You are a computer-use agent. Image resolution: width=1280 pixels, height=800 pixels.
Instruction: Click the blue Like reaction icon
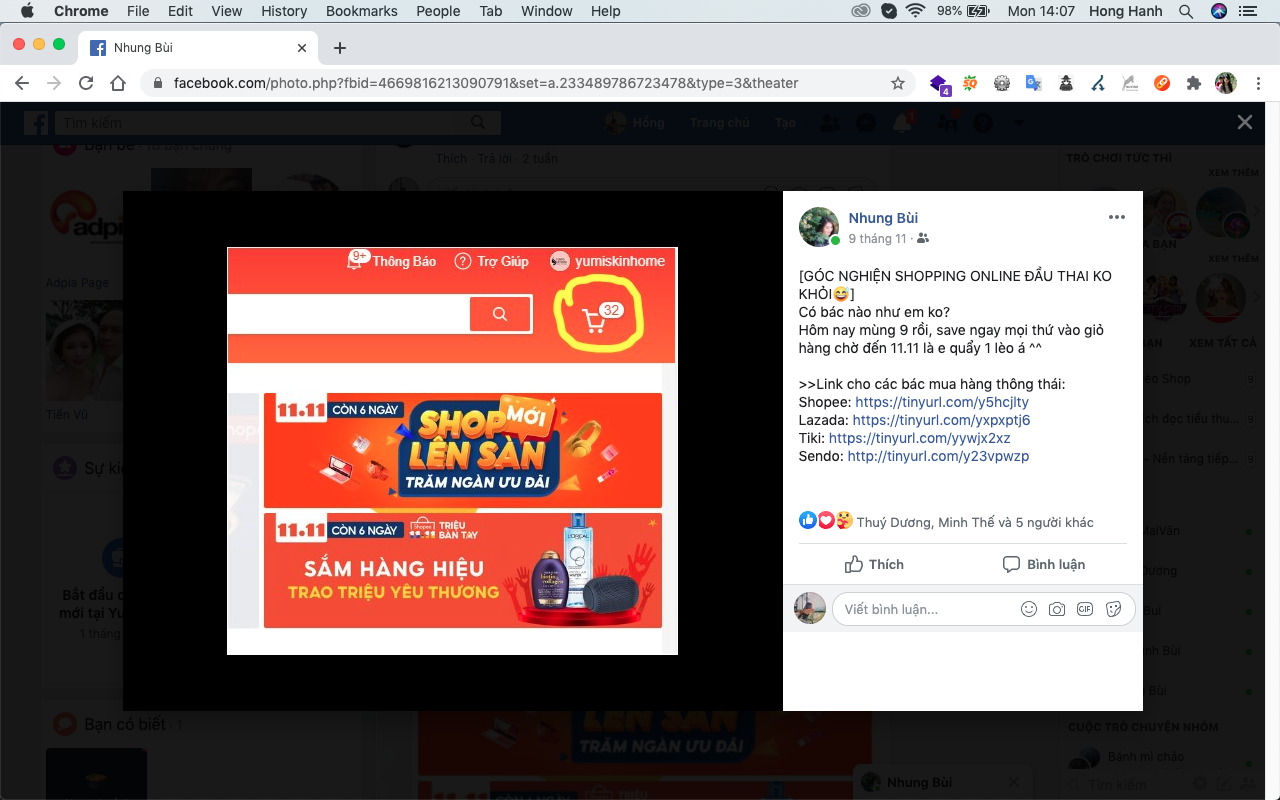(x=808, y=520)
